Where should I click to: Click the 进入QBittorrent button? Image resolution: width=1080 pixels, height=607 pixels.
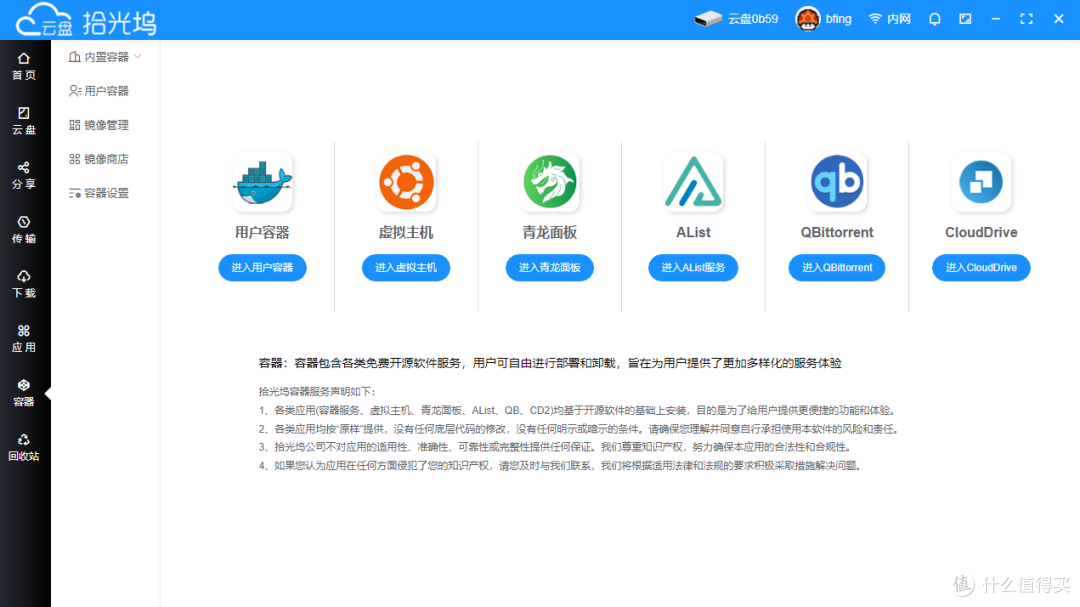click(837, 267)
